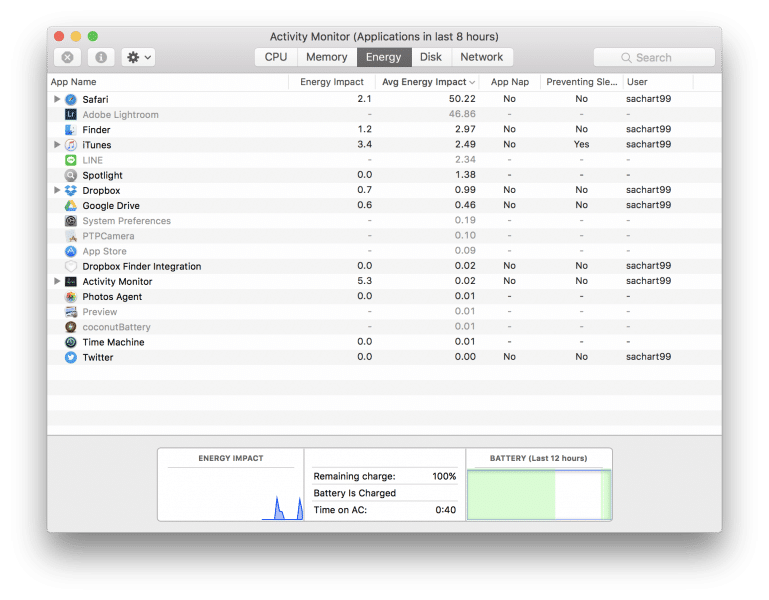This screenshot has height=600, width=769.
Task: Open the gear action menu
Action: click(139, 57)
